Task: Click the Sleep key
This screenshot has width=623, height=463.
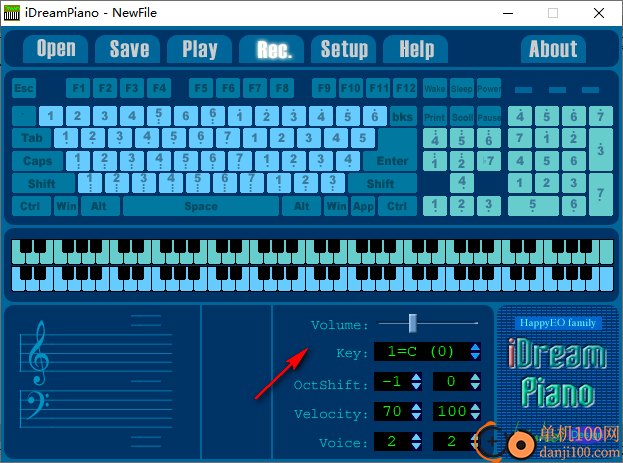Action: tap(462, 88)
